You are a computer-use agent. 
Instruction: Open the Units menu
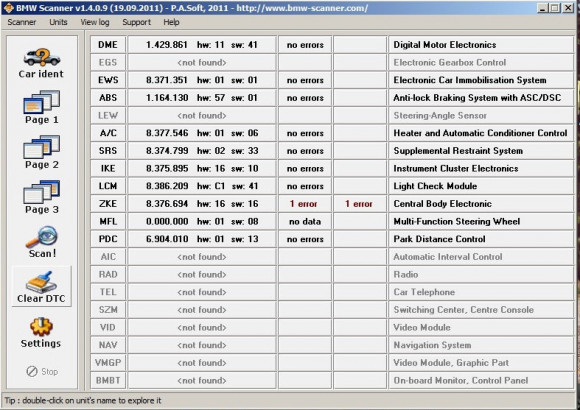coord(58,22)
